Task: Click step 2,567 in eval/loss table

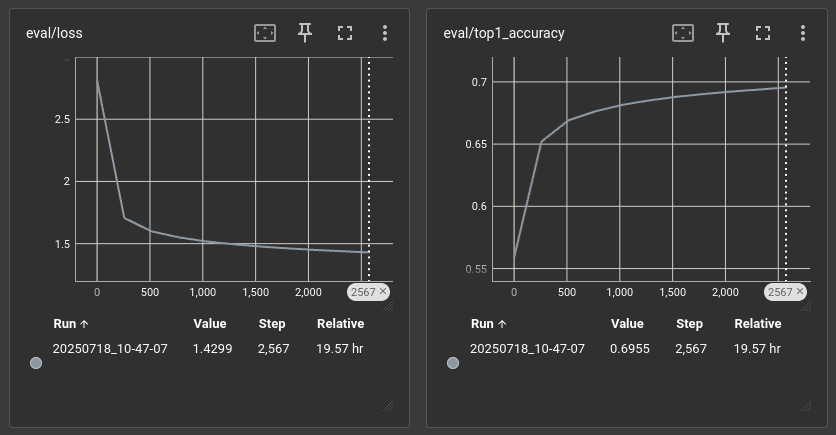Action: pos(274,349)
